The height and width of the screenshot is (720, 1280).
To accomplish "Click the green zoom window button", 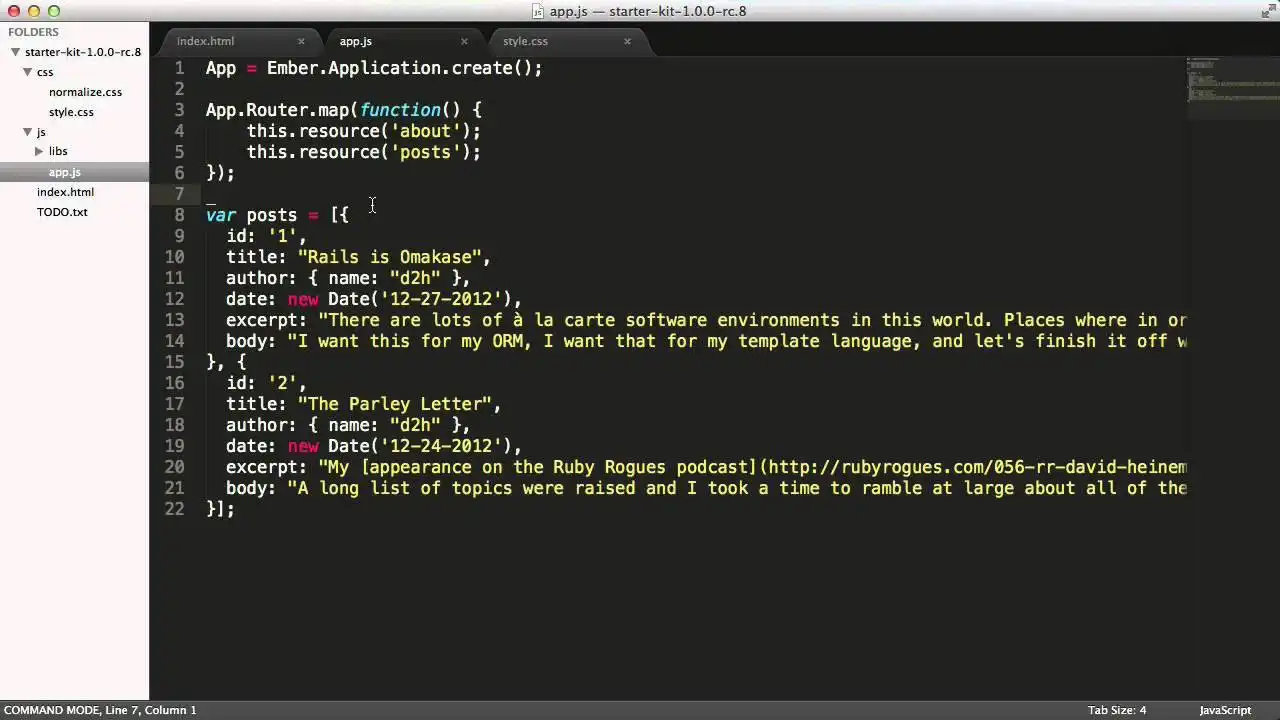I will [54, 11].
